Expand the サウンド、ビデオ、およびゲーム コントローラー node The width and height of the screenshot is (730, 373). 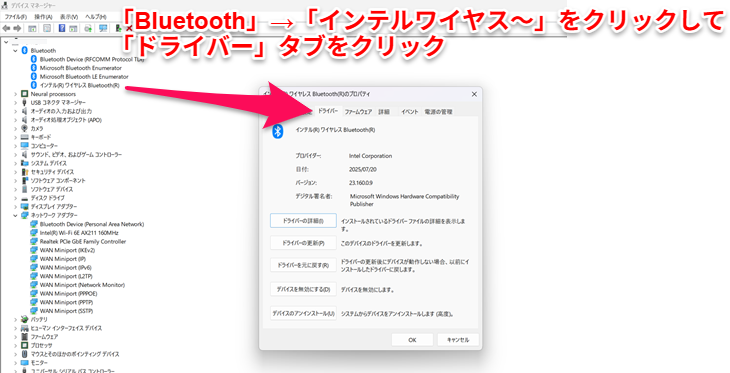tap(15, 155)
